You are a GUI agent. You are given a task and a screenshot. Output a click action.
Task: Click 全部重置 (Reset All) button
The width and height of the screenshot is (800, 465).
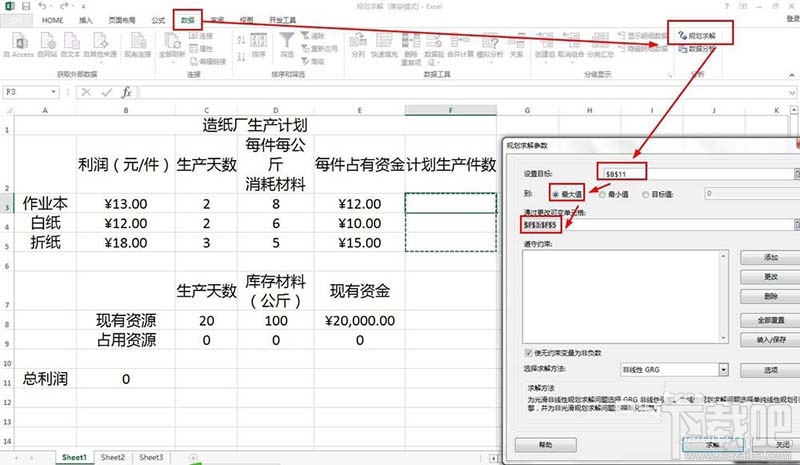click(770, 320)
